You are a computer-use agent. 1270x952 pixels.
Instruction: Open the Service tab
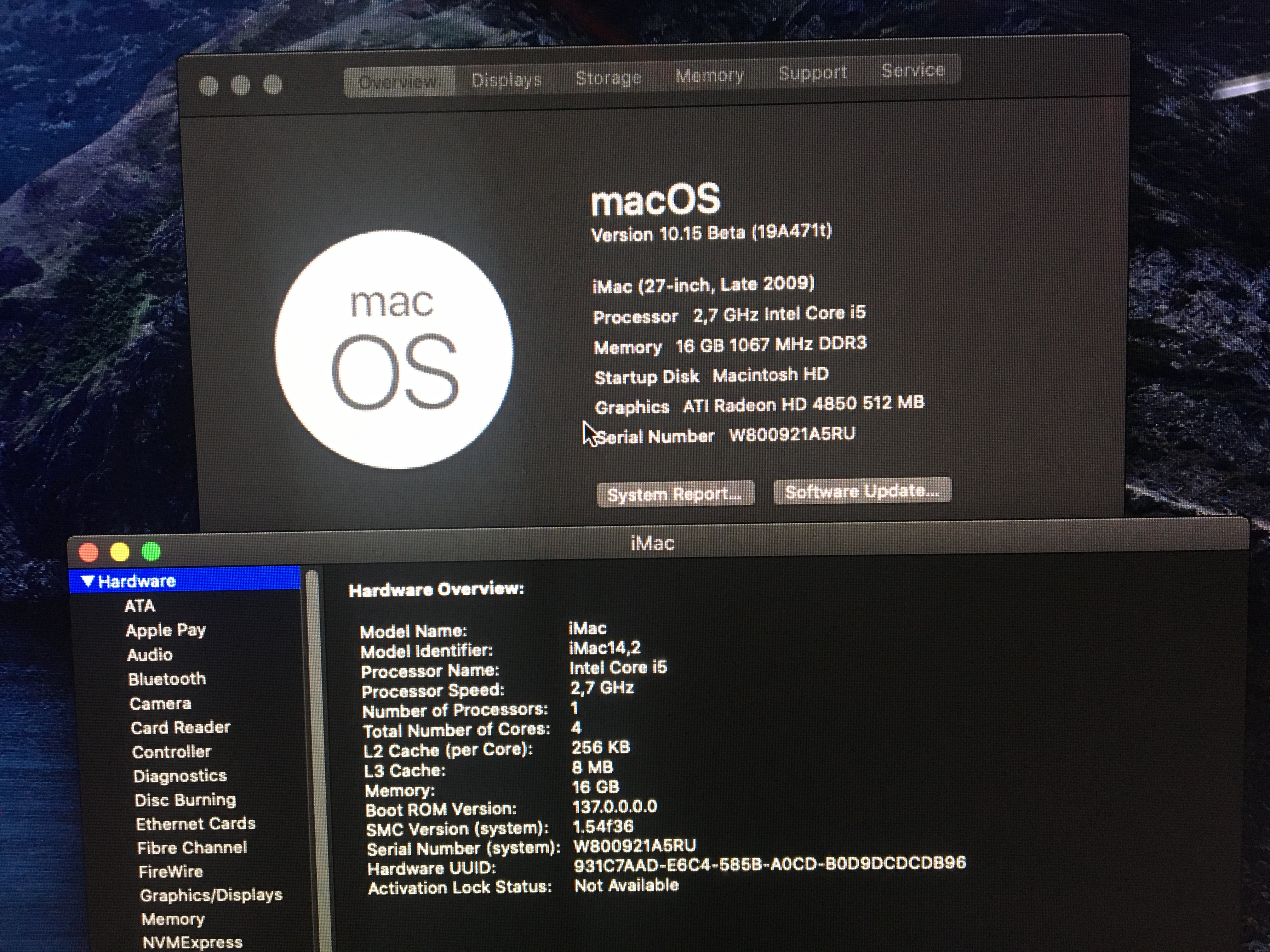click(913, 71)
